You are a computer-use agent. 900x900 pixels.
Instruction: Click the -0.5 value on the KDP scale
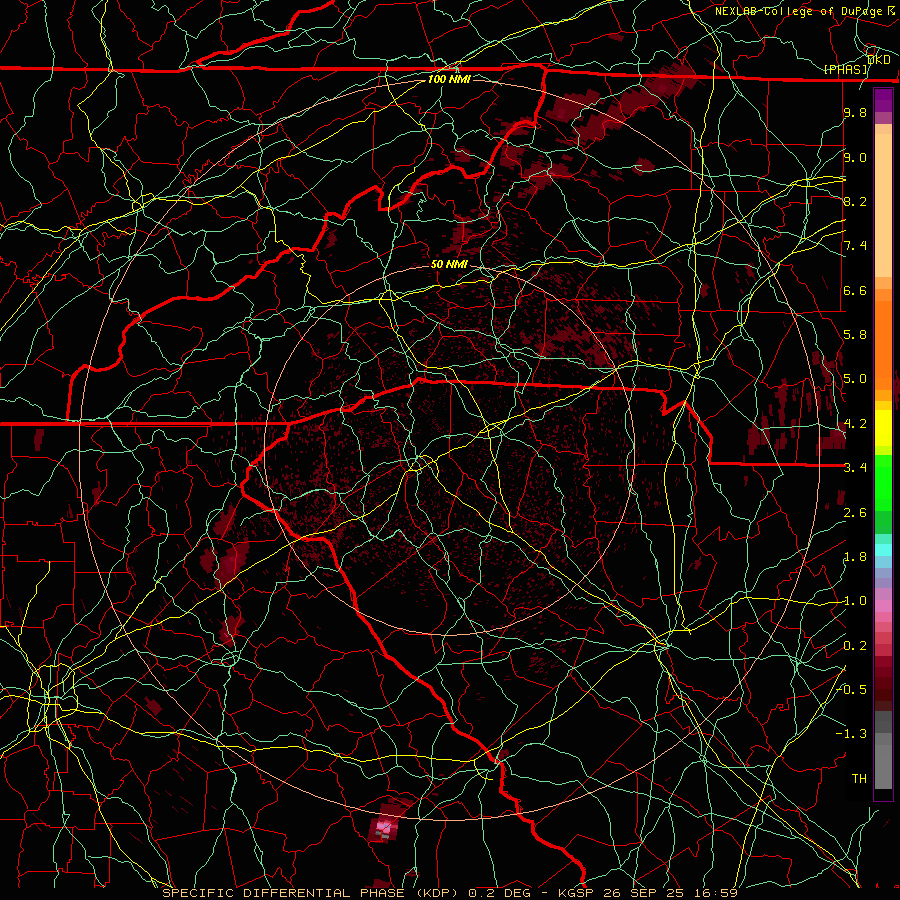tap(852, 689)
